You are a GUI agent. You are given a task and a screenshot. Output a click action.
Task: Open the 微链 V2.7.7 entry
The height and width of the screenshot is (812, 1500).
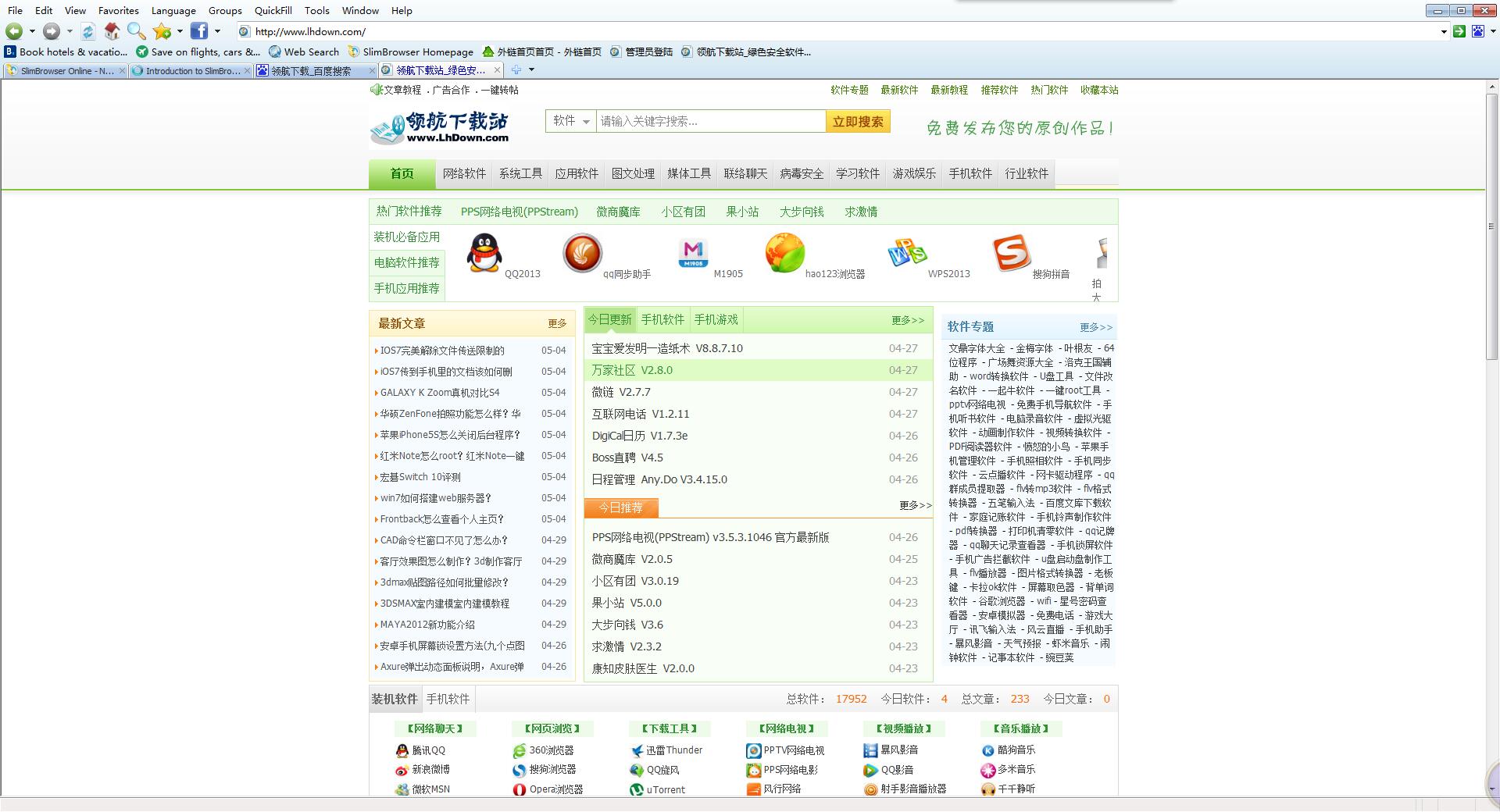click(621, 392)
